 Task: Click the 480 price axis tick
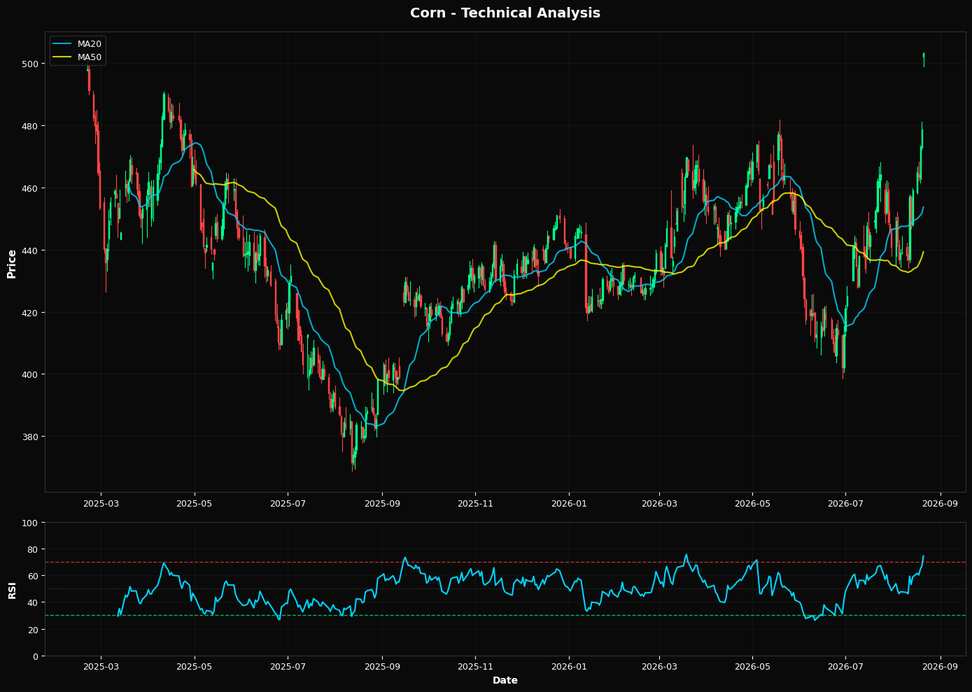30,126
